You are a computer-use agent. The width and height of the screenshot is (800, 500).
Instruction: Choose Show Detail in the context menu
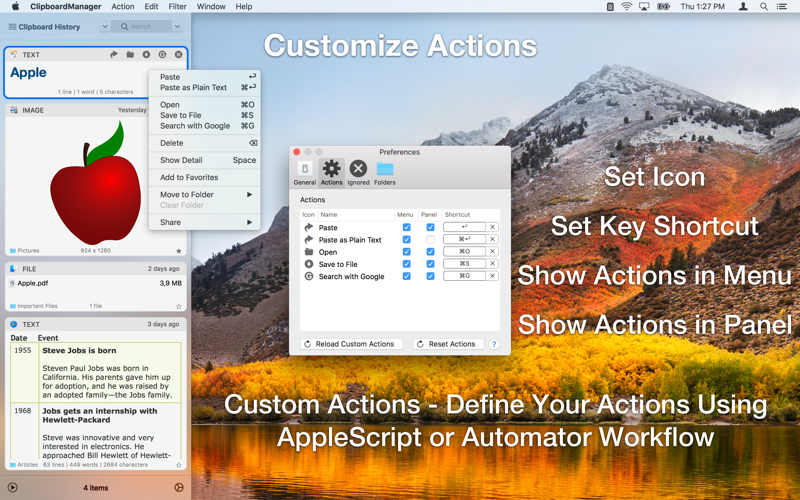click(x=205, y=160)
